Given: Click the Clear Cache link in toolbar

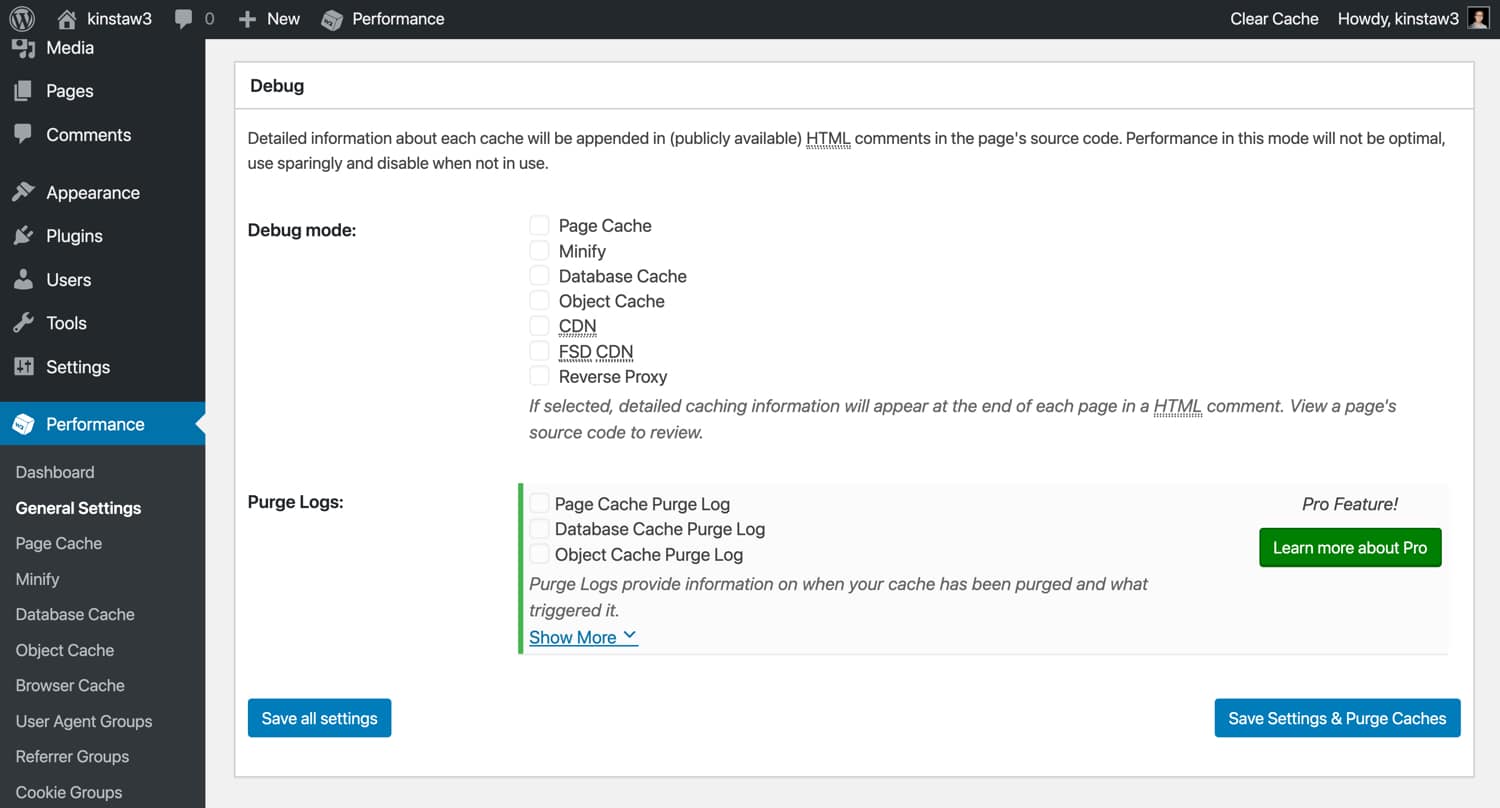Looking at the screenshot, I should point(1274,18).
